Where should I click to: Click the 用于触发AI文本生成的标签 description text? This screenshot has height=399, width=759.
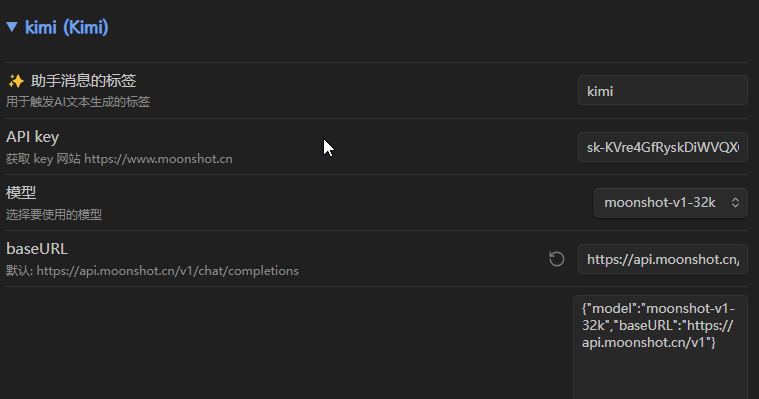[78, 102]
